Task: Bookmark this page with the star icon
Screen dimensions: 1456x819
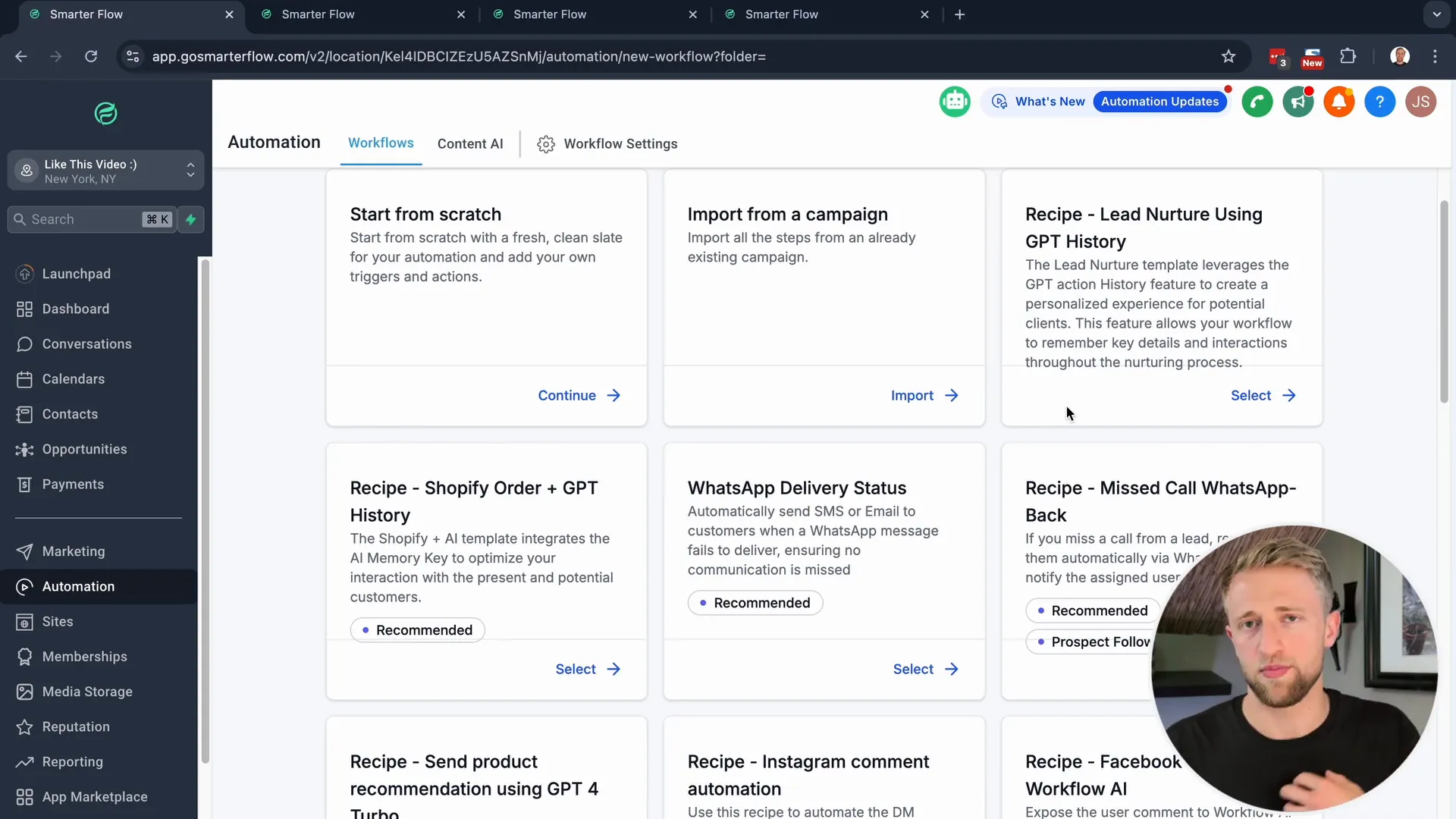Action: [1228, 56]
